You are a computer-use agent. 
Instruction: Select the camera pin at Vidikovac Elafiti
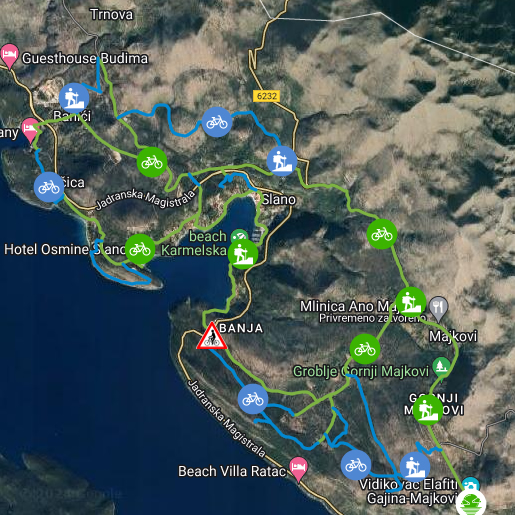click(x=471, y=484)
